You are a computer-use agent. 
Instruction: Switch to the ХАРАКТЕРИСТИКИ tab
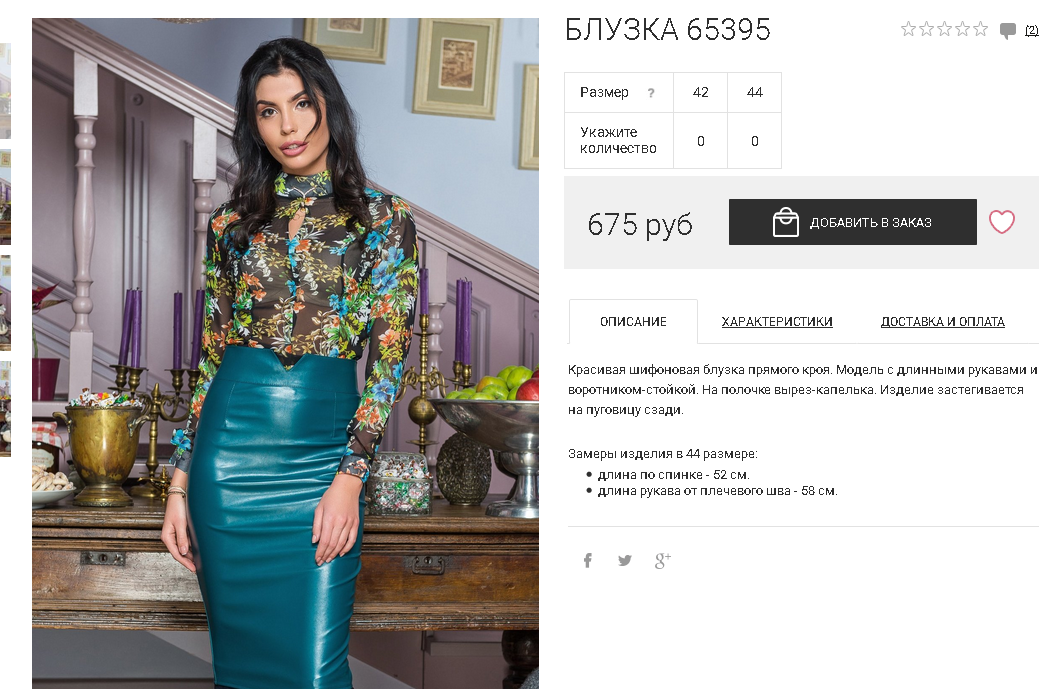tap(777, 322)
